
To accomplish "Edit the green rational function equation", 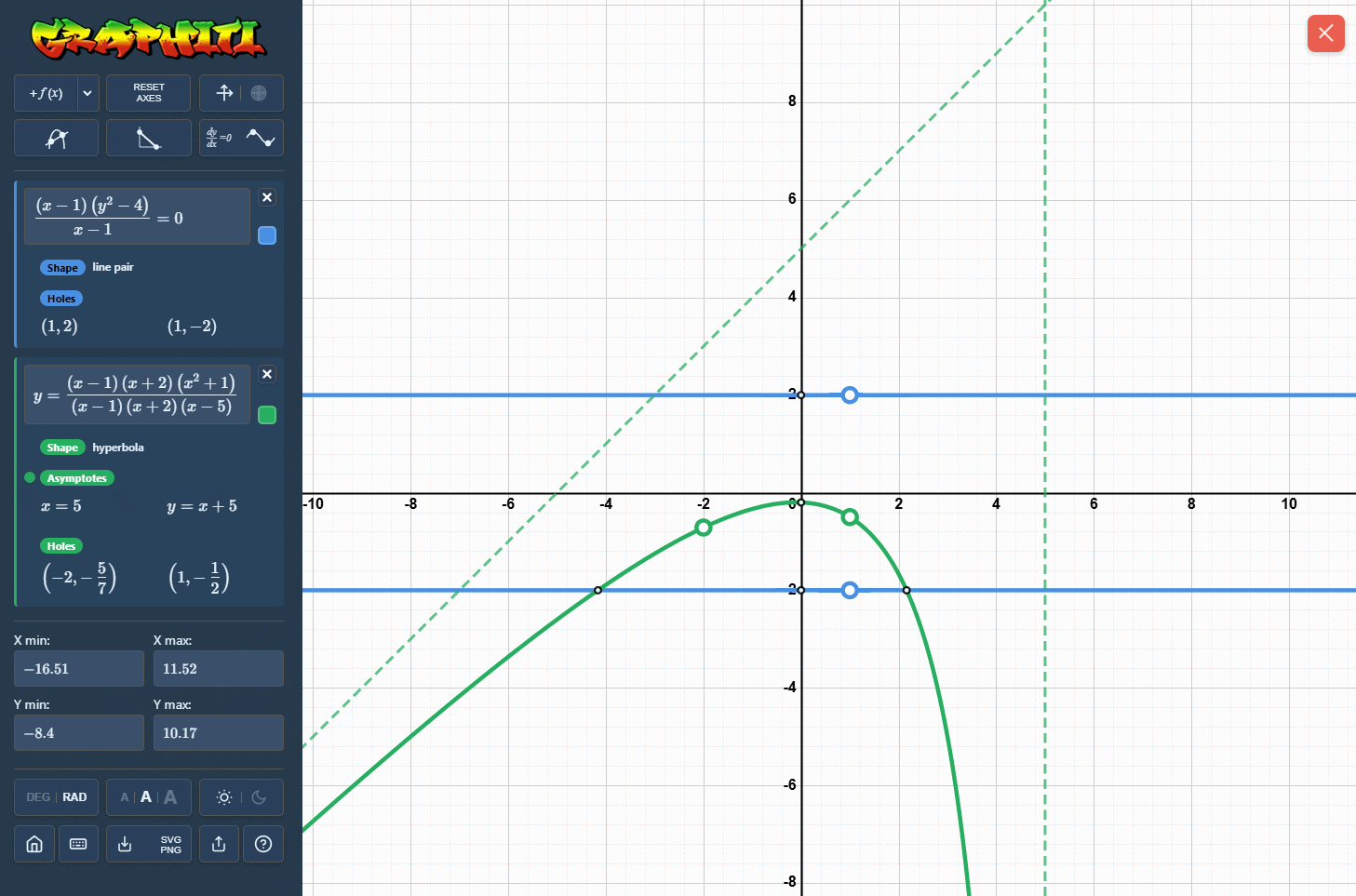I will 137,395.
